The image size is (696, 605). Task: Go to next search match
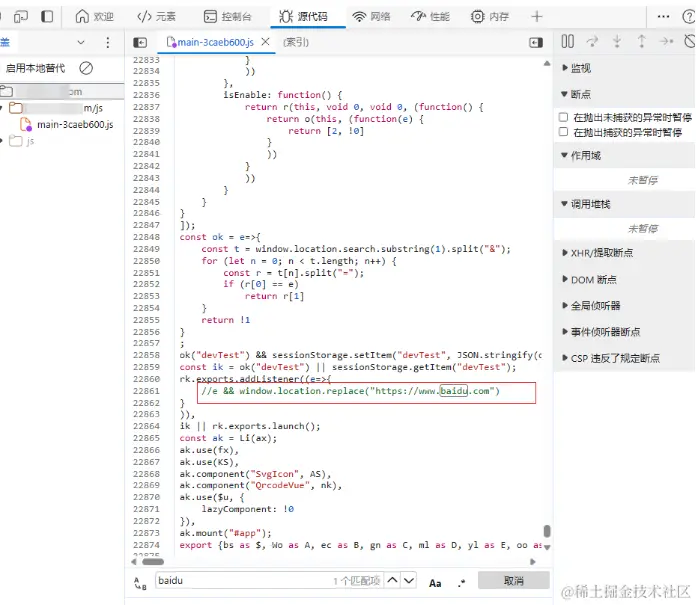[x=409, y=580]
